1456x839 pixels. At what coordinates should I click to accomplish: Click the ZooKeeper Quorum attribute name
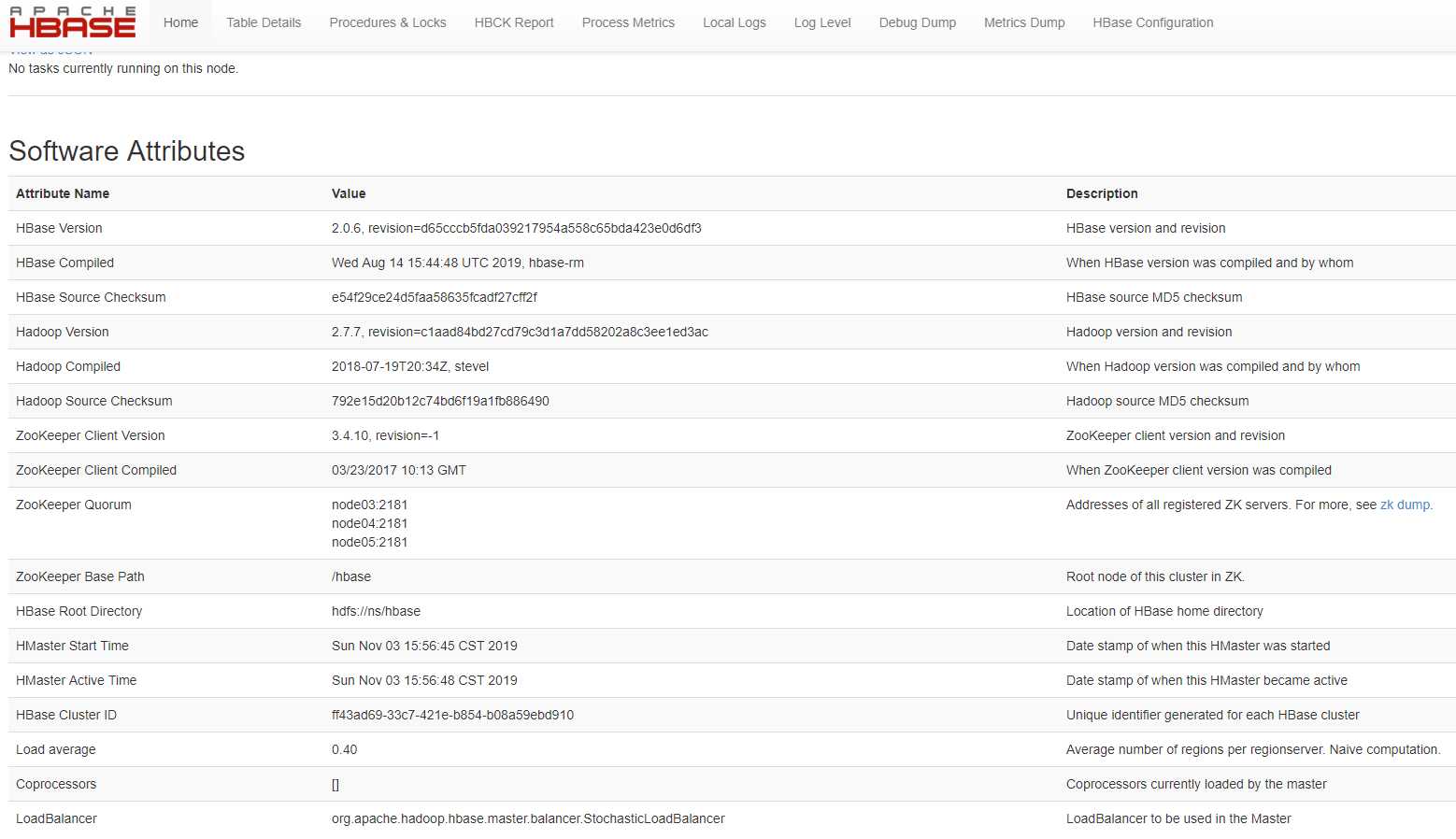[74, 505]
